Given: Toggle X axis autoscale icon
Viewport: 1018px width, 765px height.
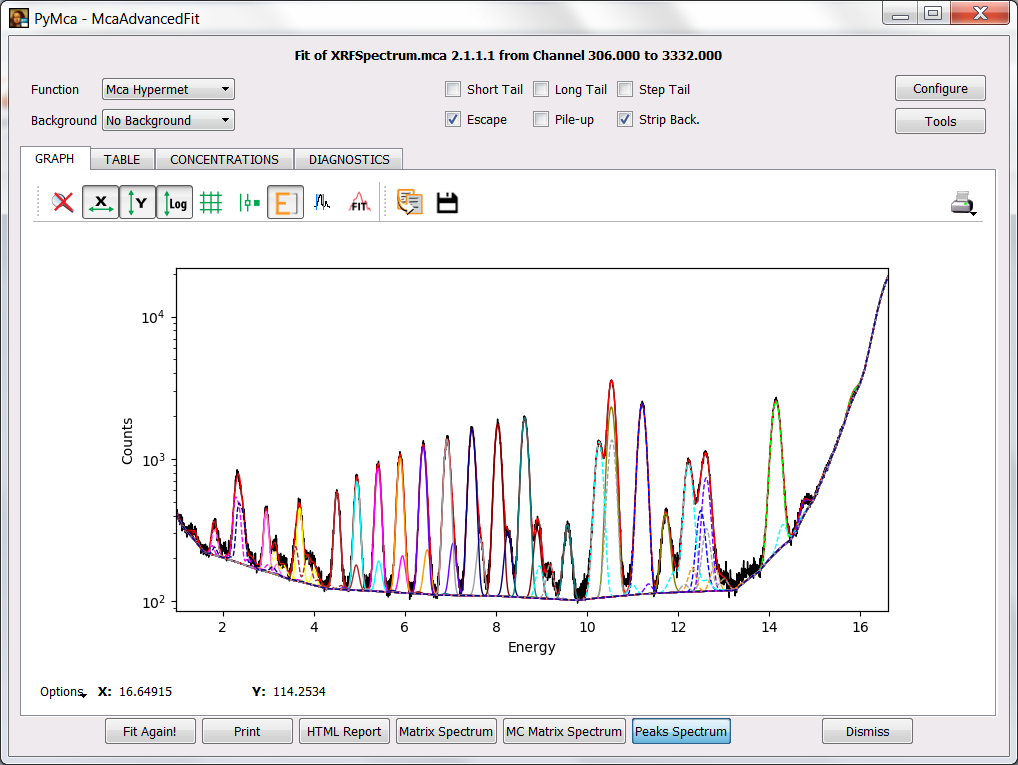Looking at the screenshot, I should 100,202.
